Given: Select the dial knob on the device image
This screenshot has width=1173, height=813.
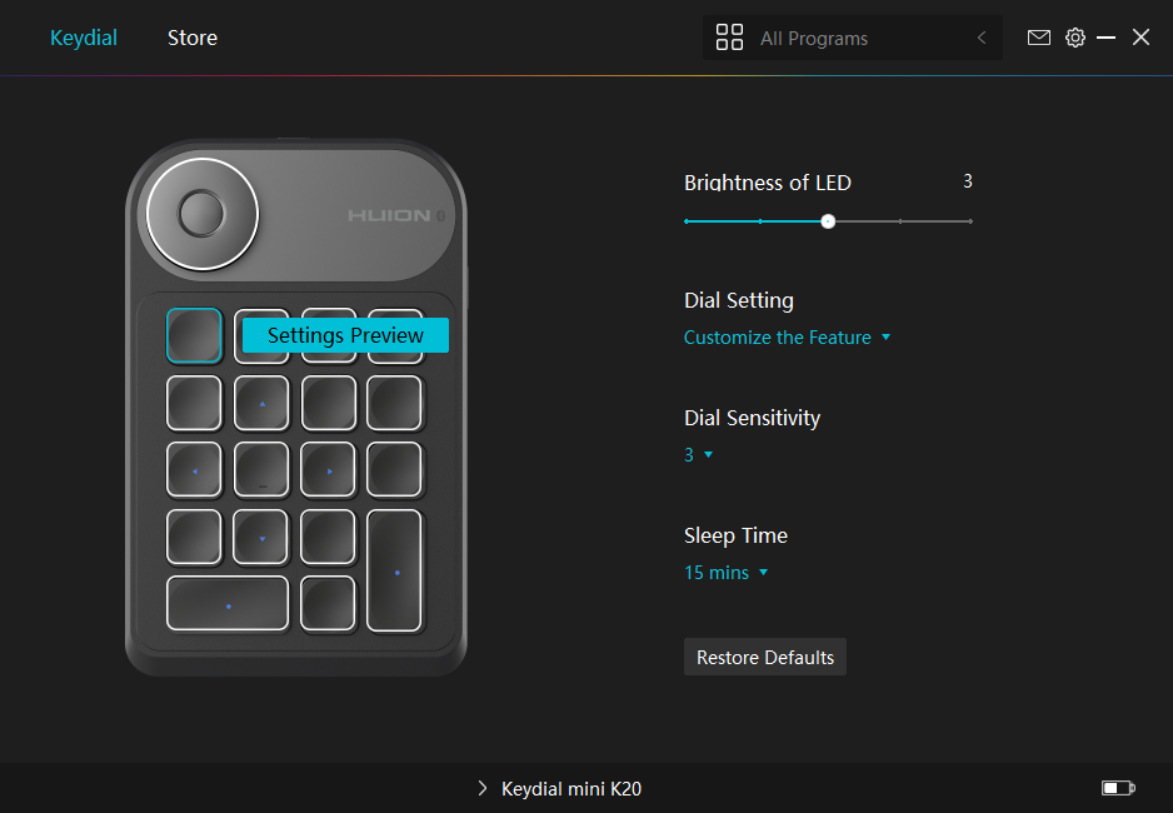Looking at the screenshot, I should coord(202,214).
